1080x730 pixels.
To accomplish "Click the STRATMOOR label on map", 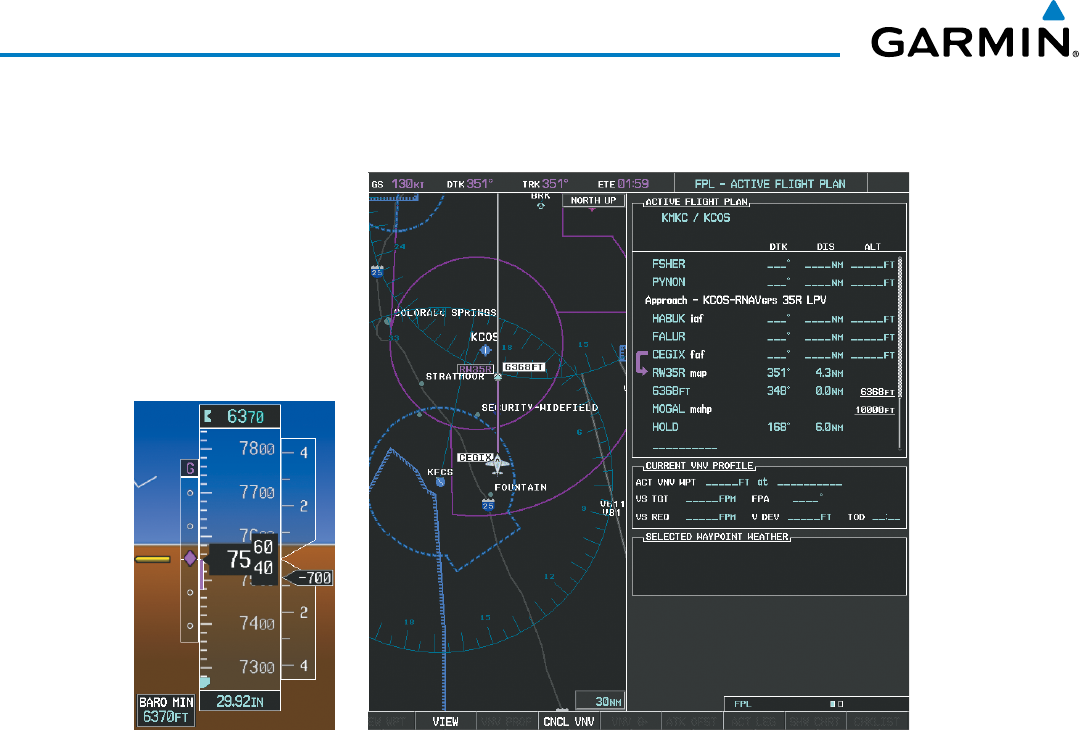I will (455, 377).
